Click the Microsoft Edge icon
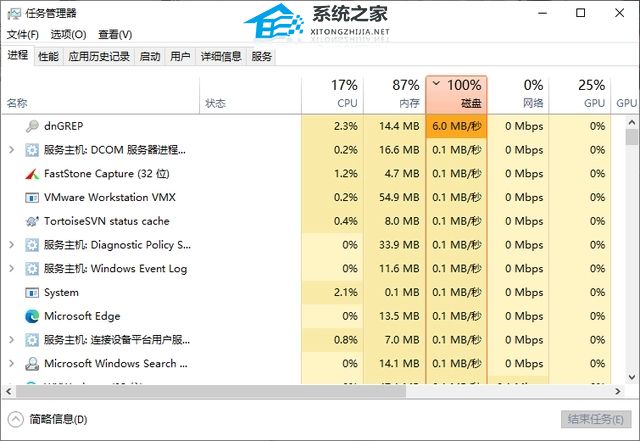 point(32,316)
